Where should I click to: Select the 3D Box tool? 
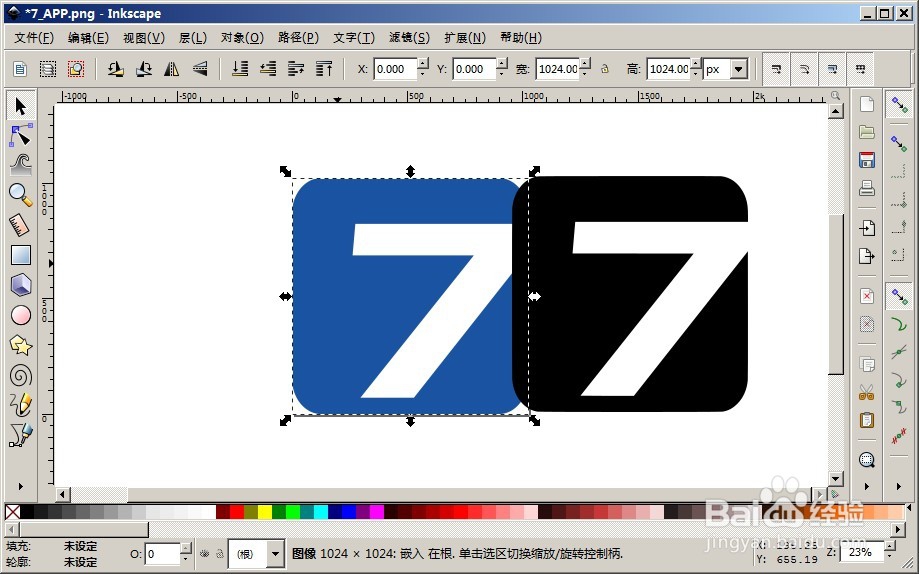(21, 285)
